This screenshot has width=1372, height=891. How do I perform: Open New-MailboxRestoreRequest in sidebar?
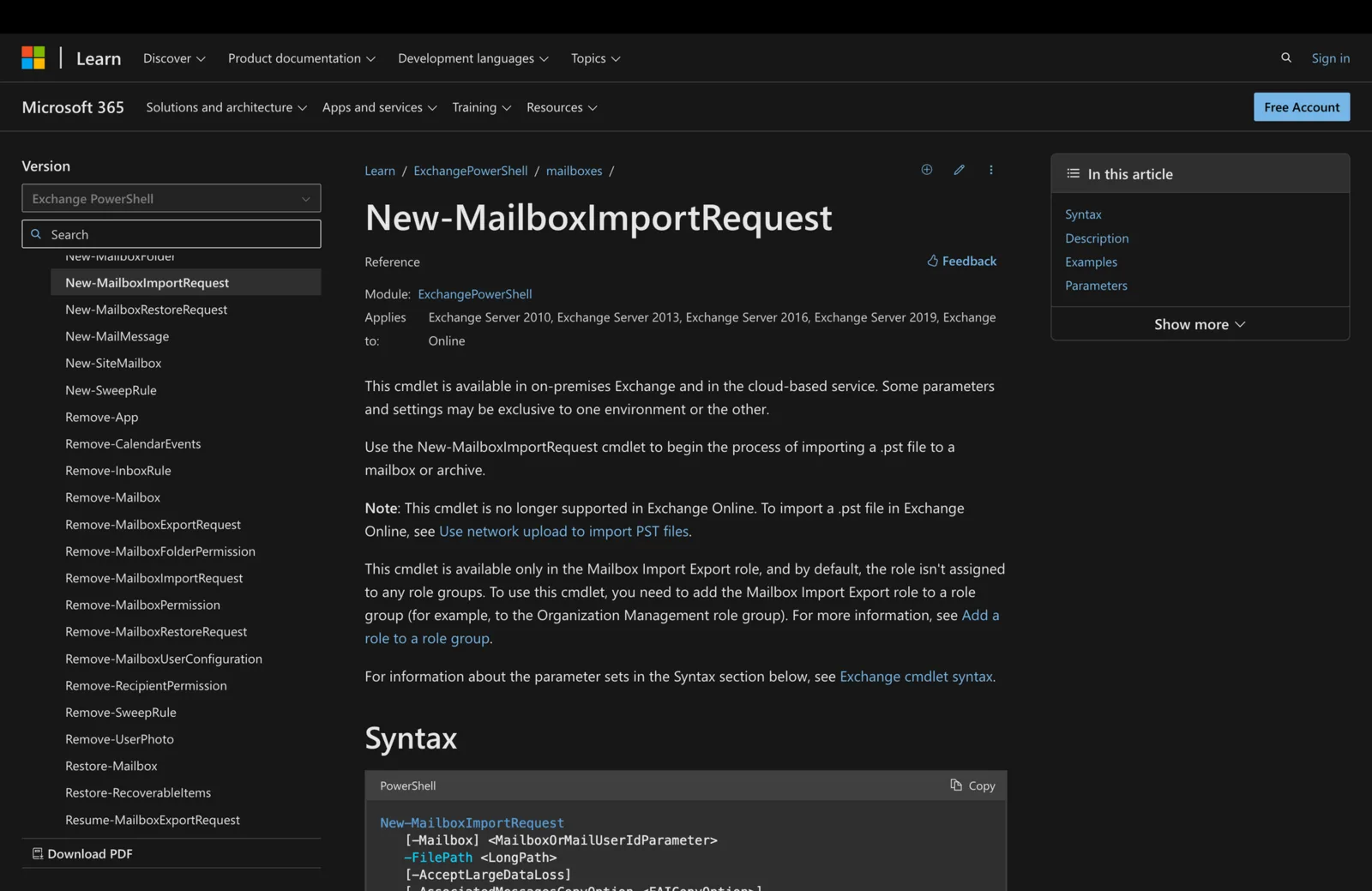pyautogui.click(x=146, y=310)
